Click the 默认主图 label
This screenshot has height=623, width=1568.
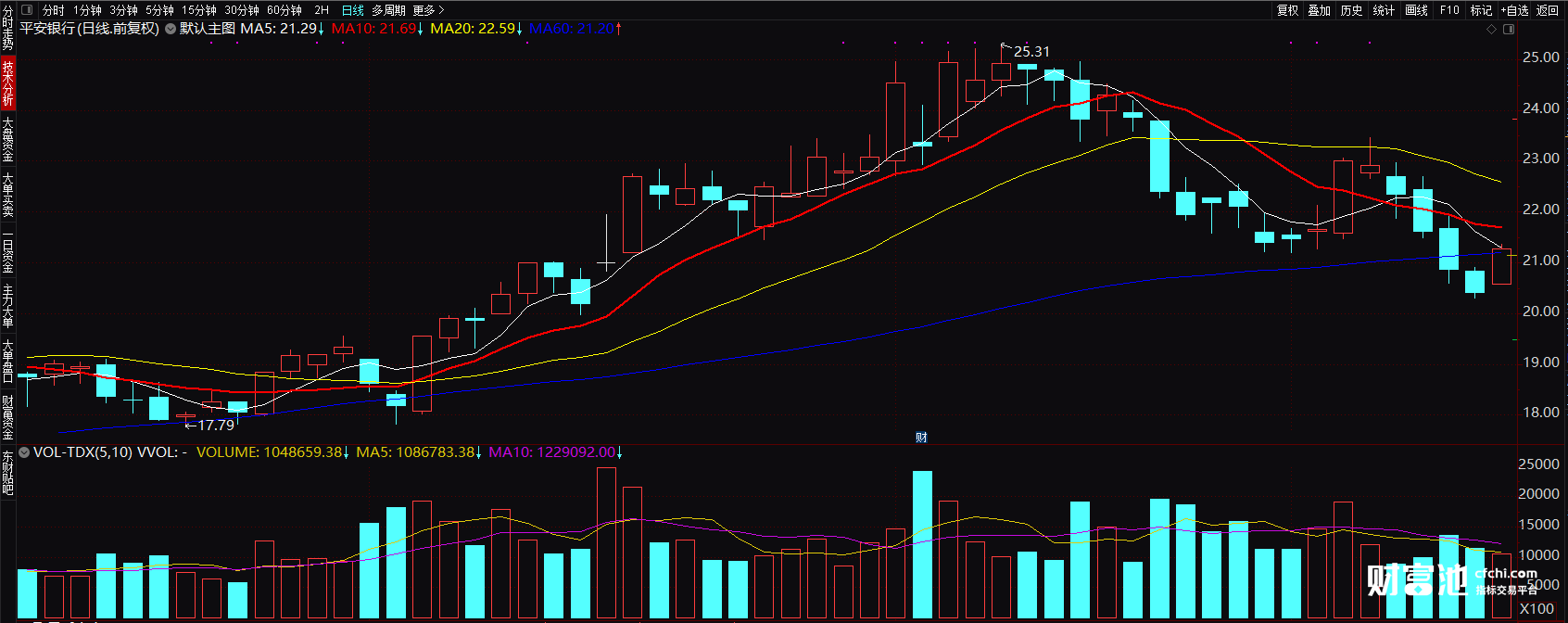(x=208, y=29)
